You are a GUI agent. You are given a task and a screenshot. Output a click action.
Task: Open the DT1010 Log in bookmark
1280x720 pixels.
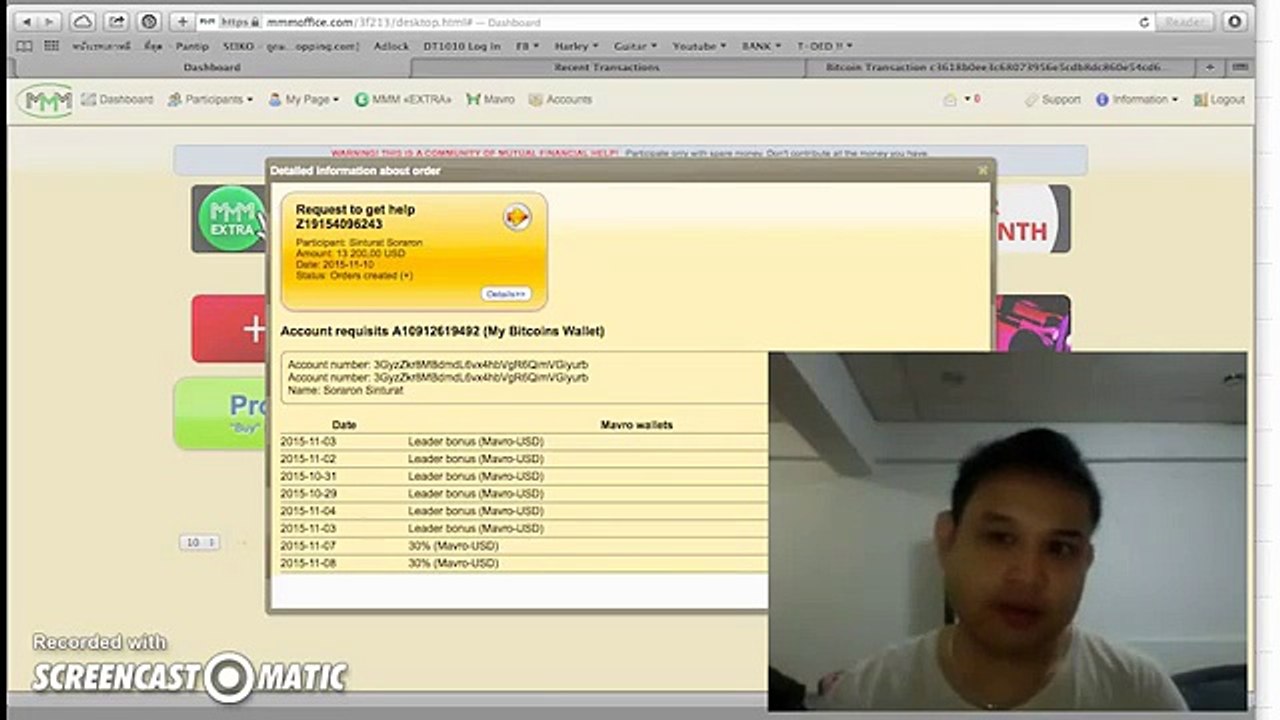point(461,46)
